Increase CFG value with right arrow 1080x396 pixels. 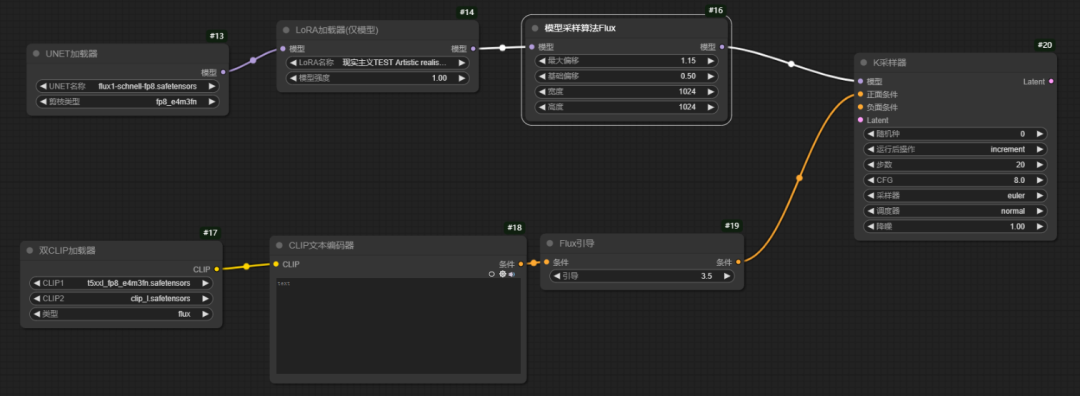coord(1039,180)
